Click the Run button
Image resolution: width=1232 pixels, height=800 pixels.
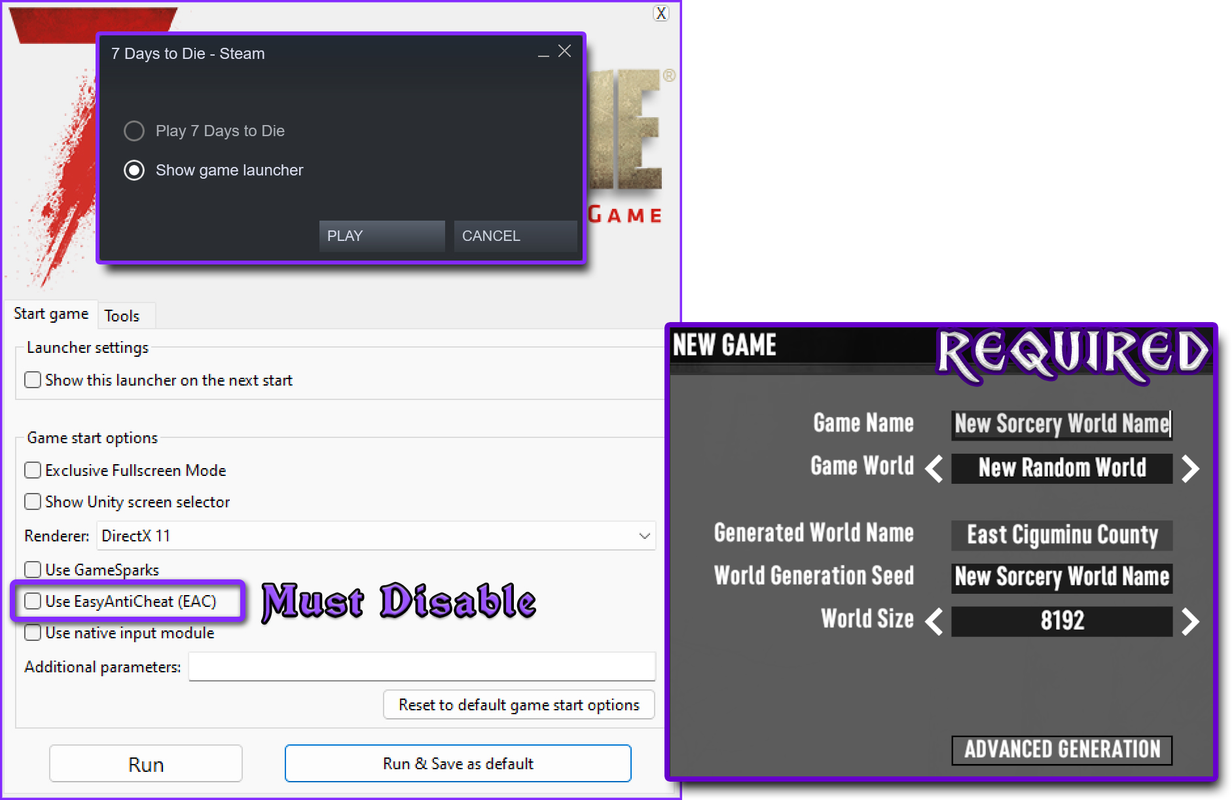(146, 764)
